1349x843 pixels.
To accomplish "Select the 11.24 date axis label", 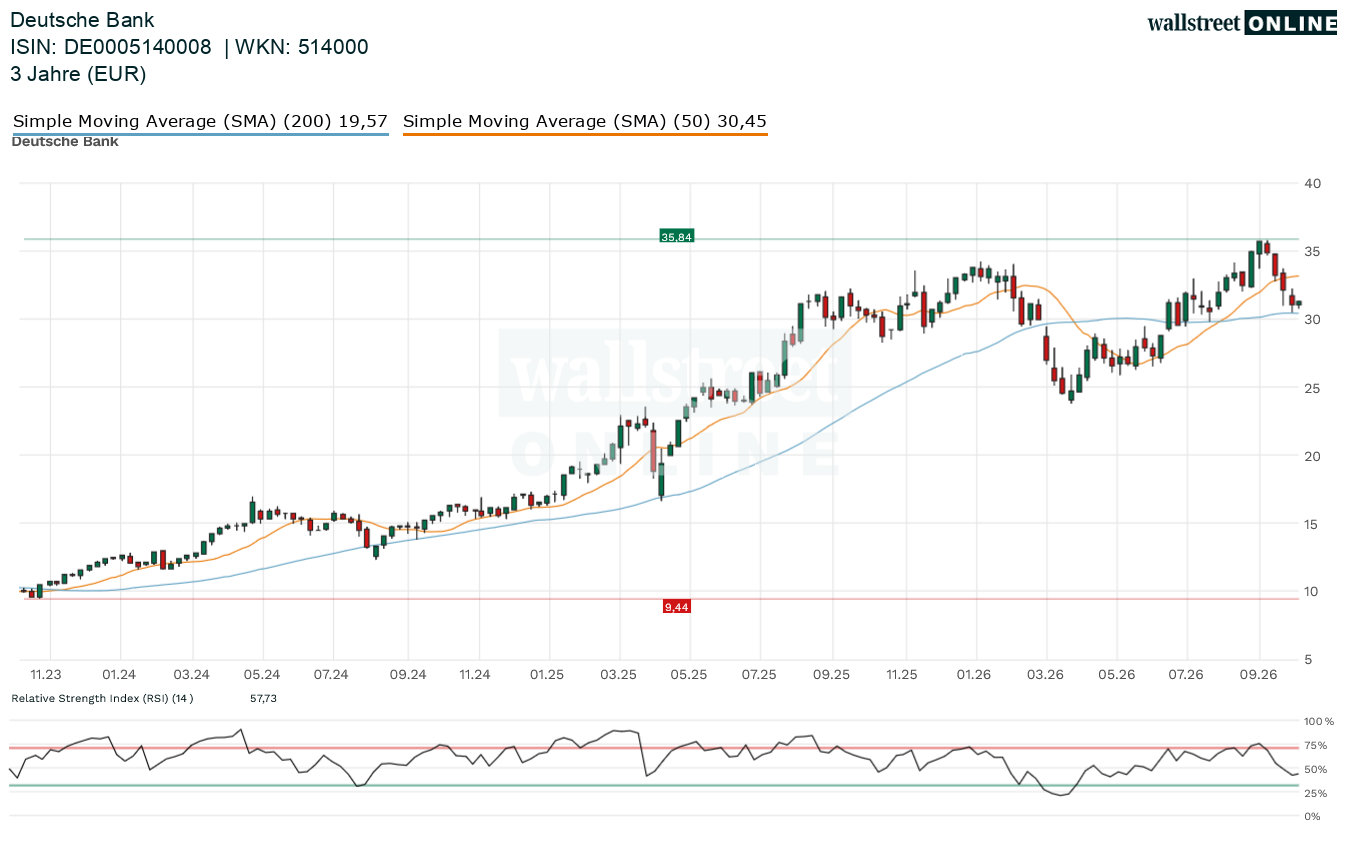I will pos(475,675).
